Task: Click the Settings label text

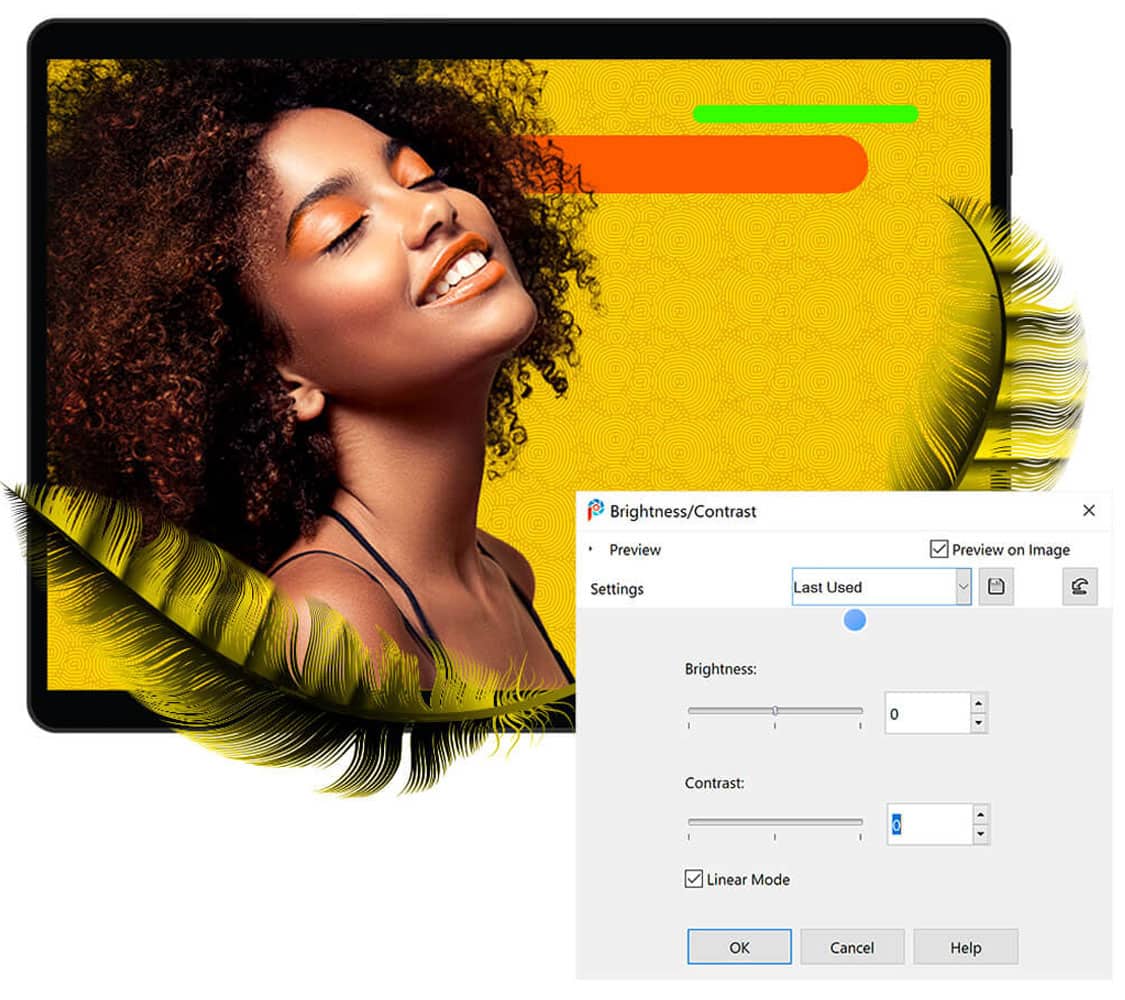Action: tap(616, 588)
